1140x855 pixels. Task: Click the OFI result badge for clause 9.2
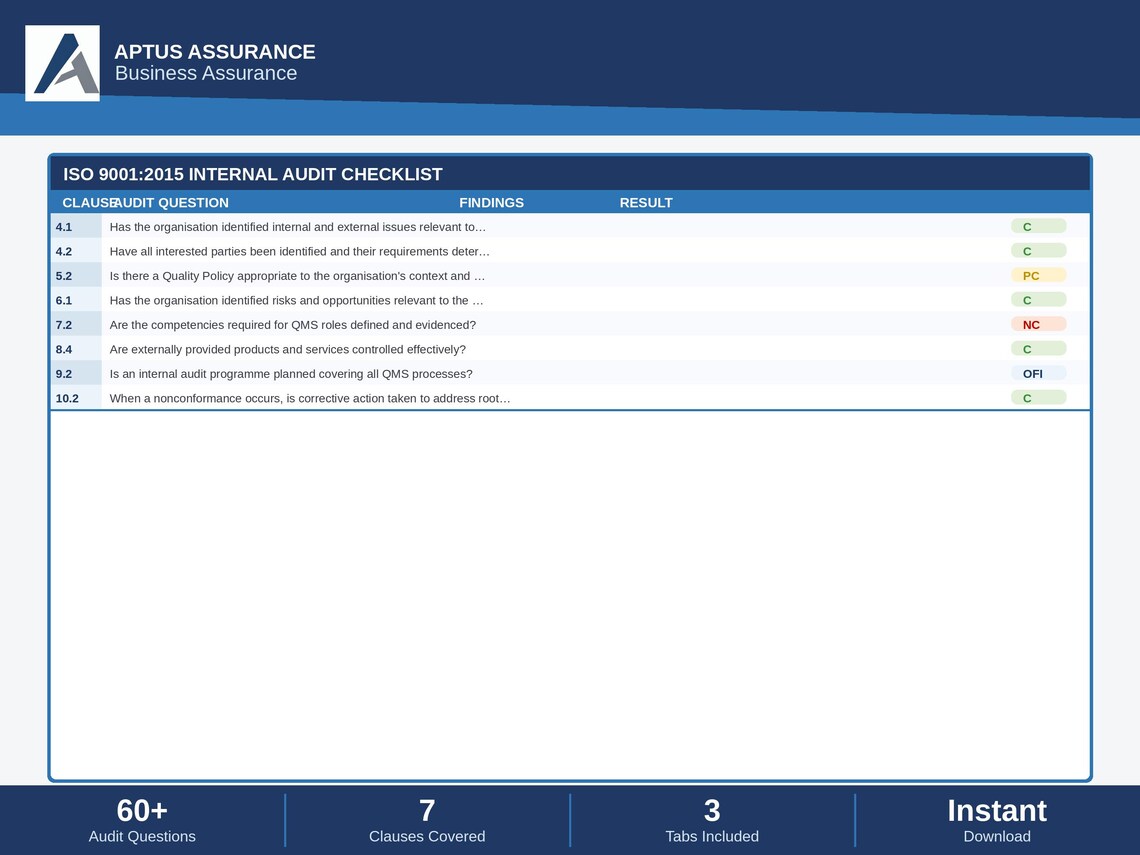point(1038,374)
